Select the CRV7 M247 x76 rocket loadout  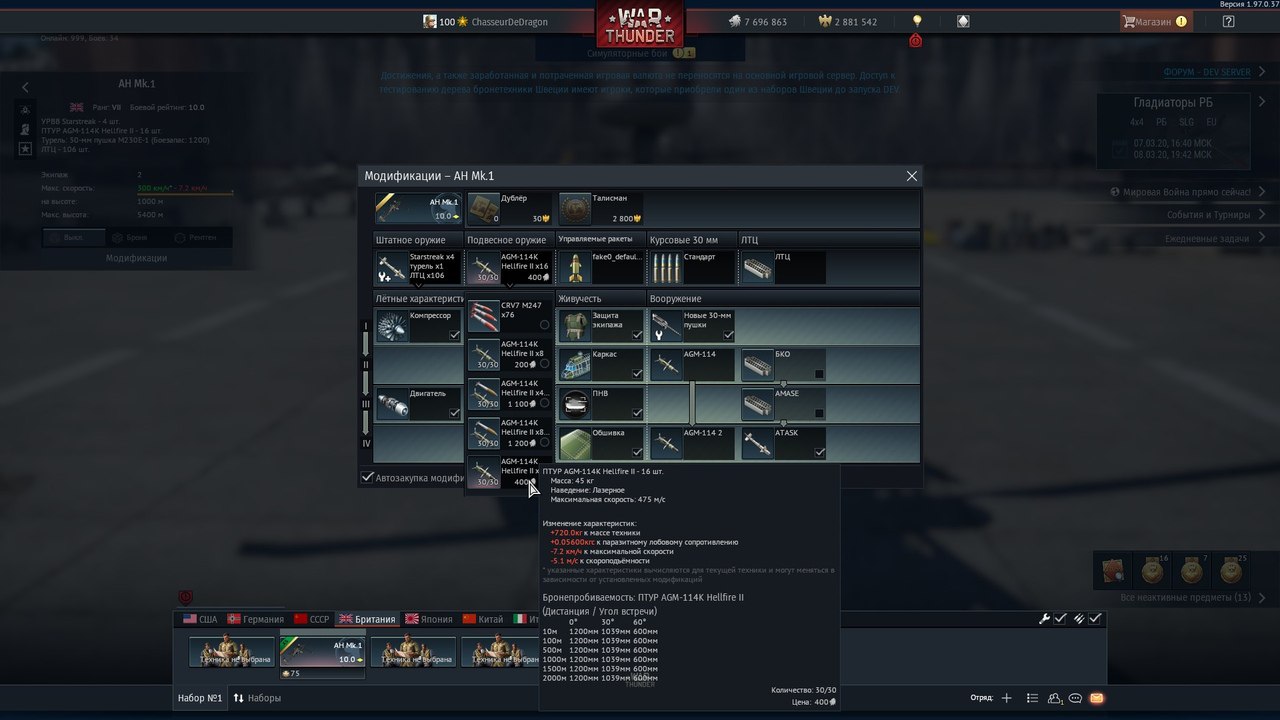pyautogui.click(x=510, y=316)
